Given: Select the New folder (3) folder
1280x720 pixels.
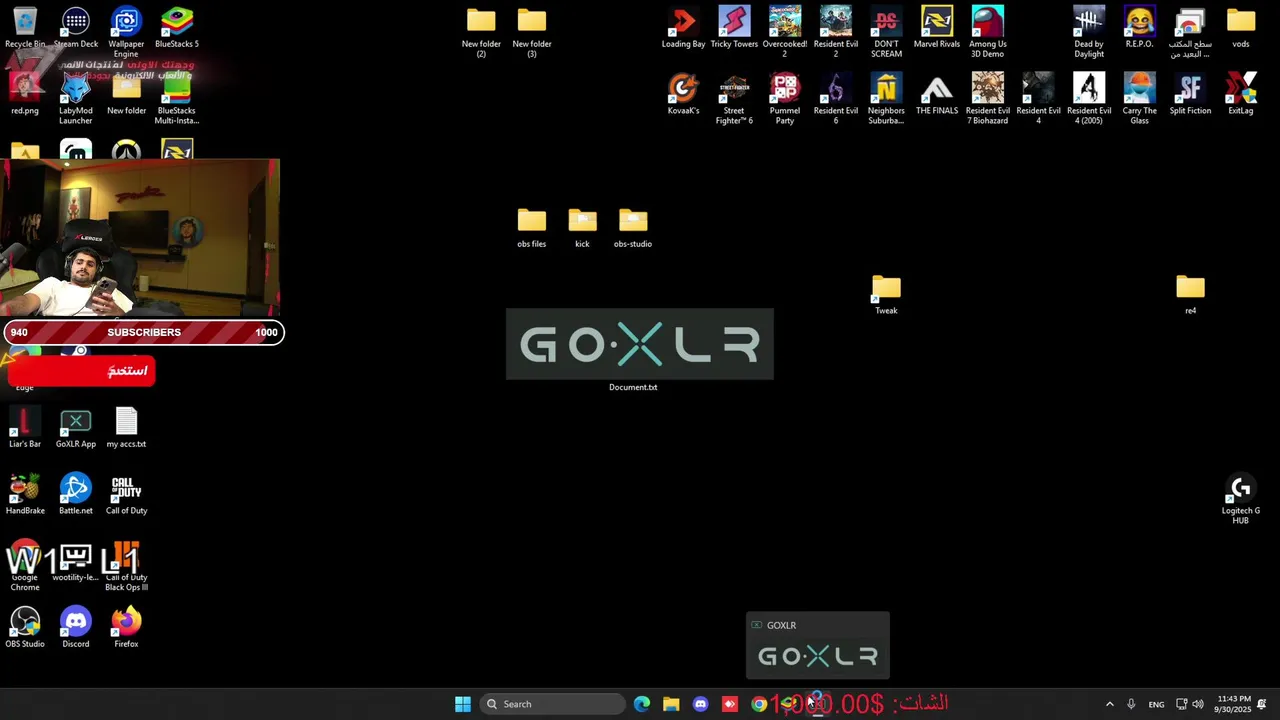Looking at the screenshot, I should 532,32.
